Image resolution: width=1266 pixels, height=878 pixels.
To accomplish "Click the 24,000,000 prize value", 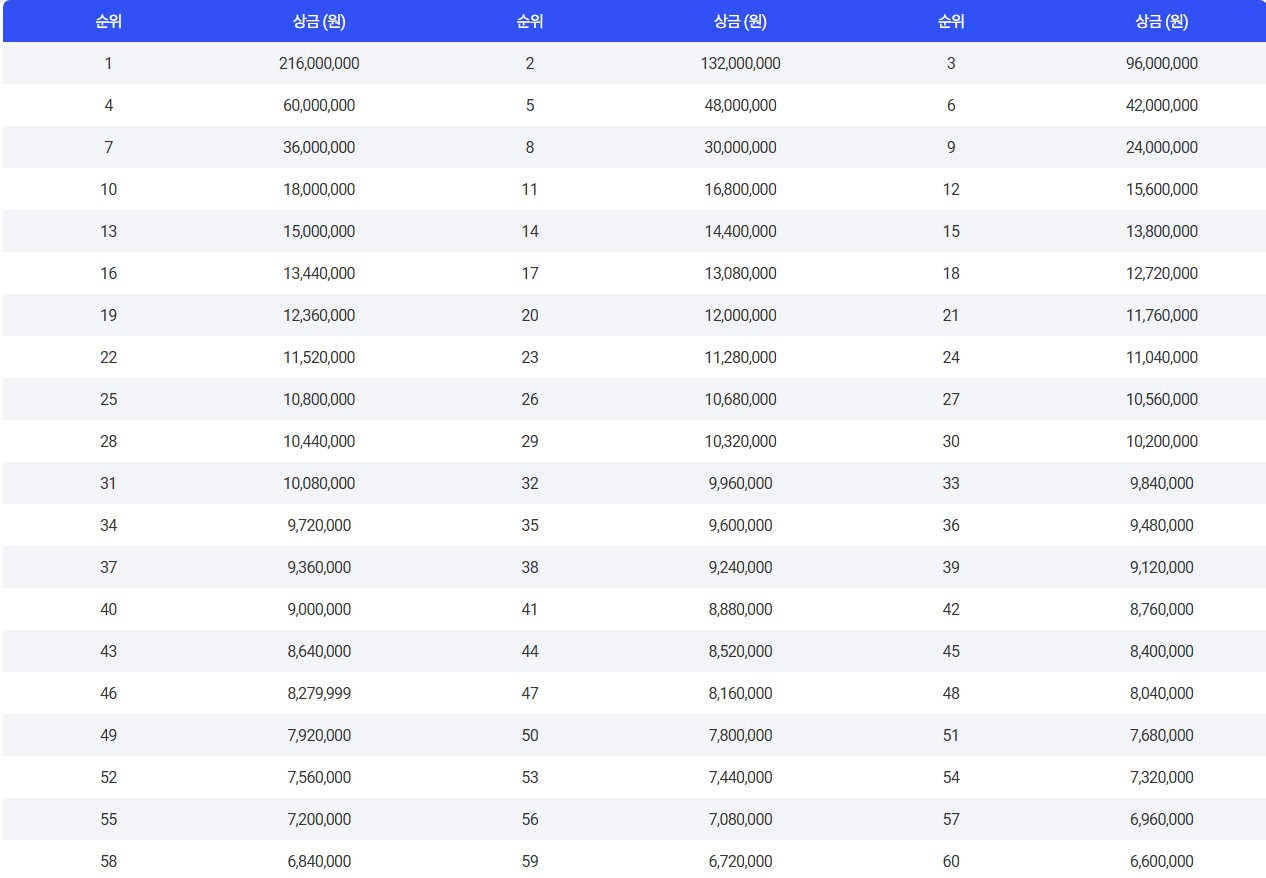I will coord(1162,147).
